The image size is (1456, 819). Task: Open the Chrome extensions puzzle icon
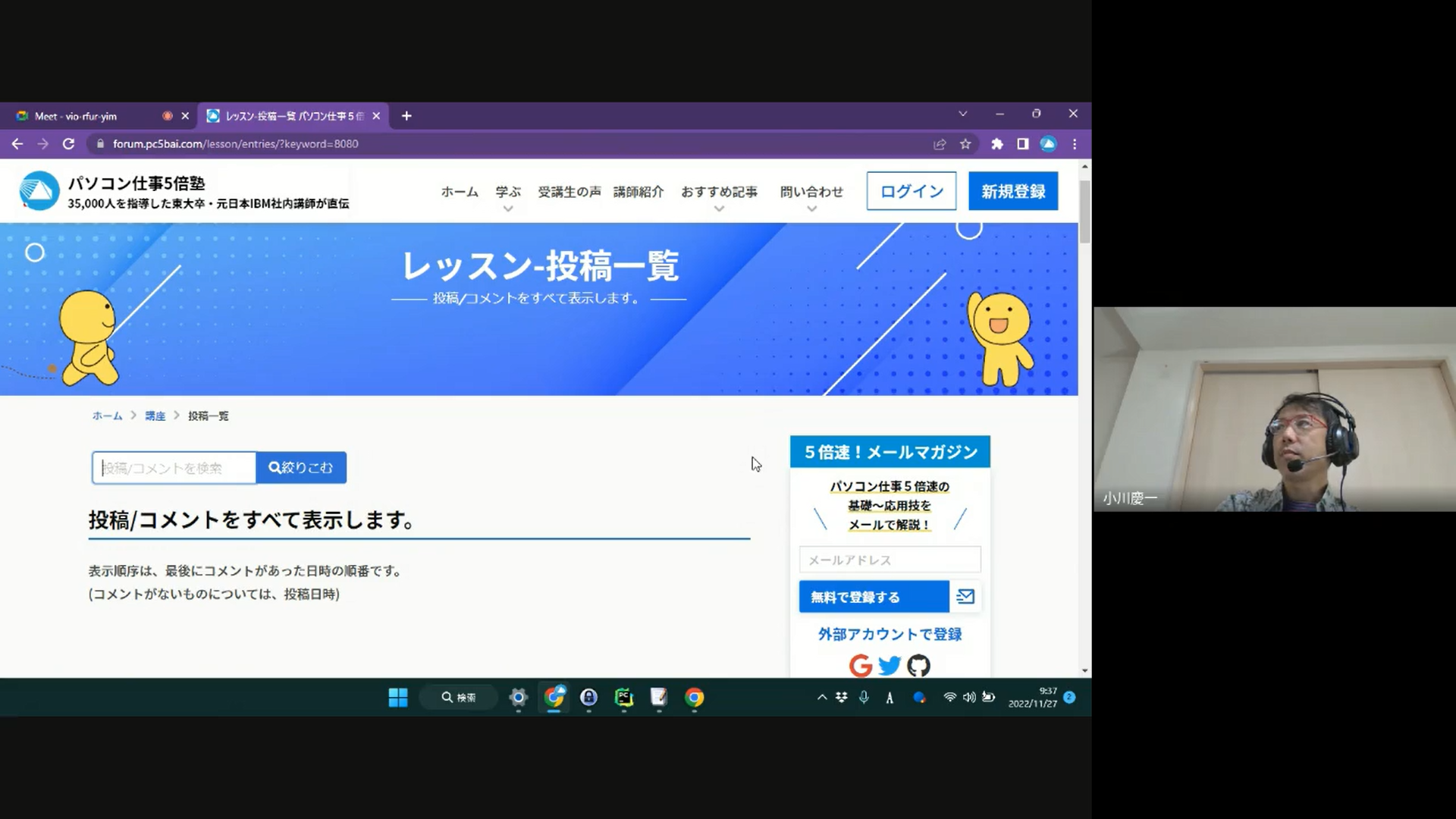[997, 144]
